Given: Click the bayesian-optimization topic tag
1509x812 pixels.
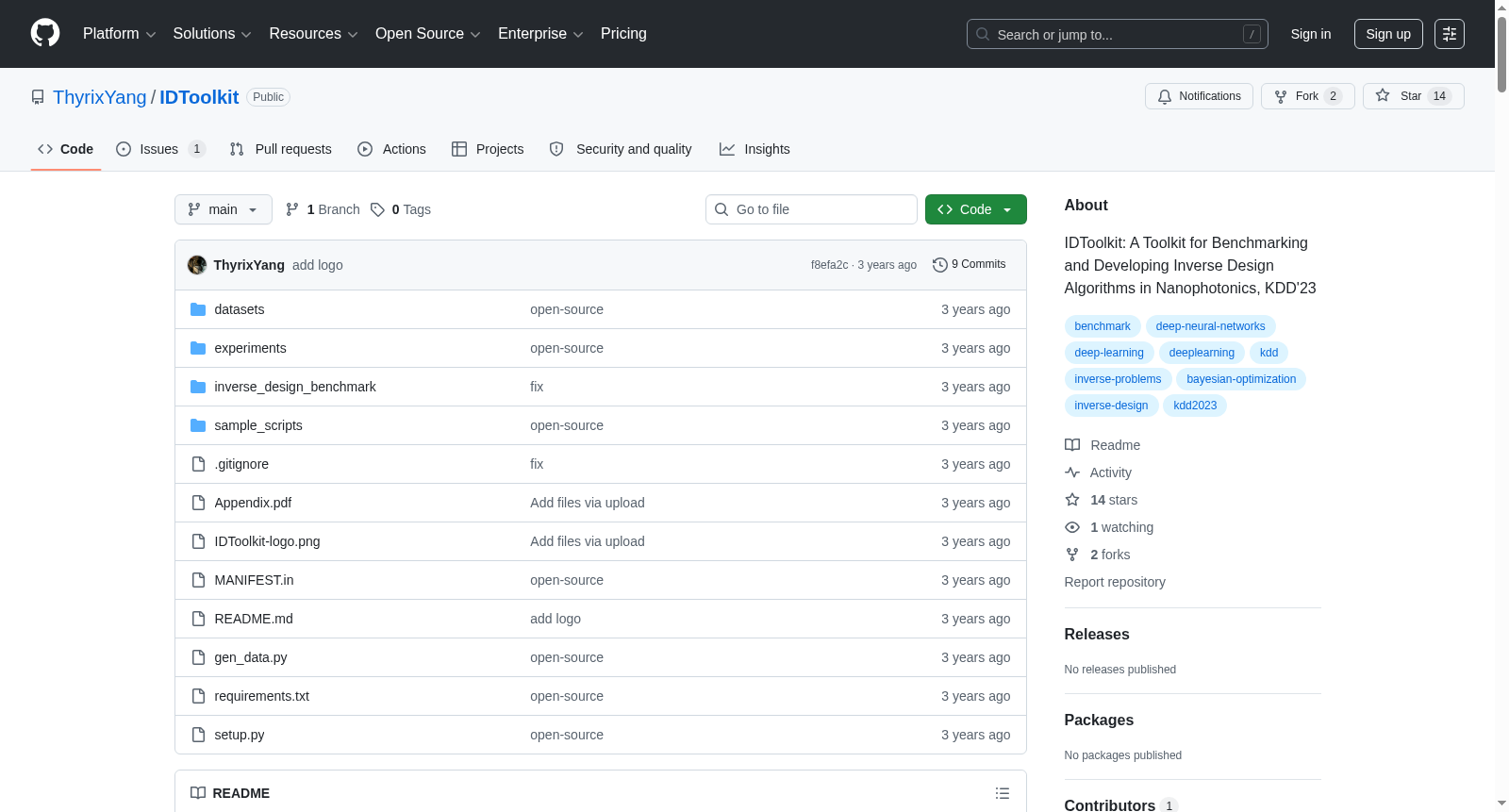Looking at the screenshot, I should click(x=1241, y=379).
